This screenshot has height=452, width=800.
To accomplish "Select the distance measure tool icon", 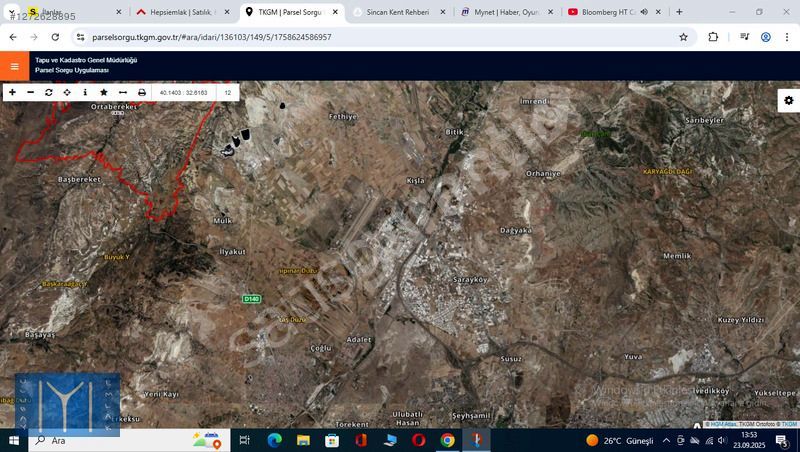I will tap(123, 92).
